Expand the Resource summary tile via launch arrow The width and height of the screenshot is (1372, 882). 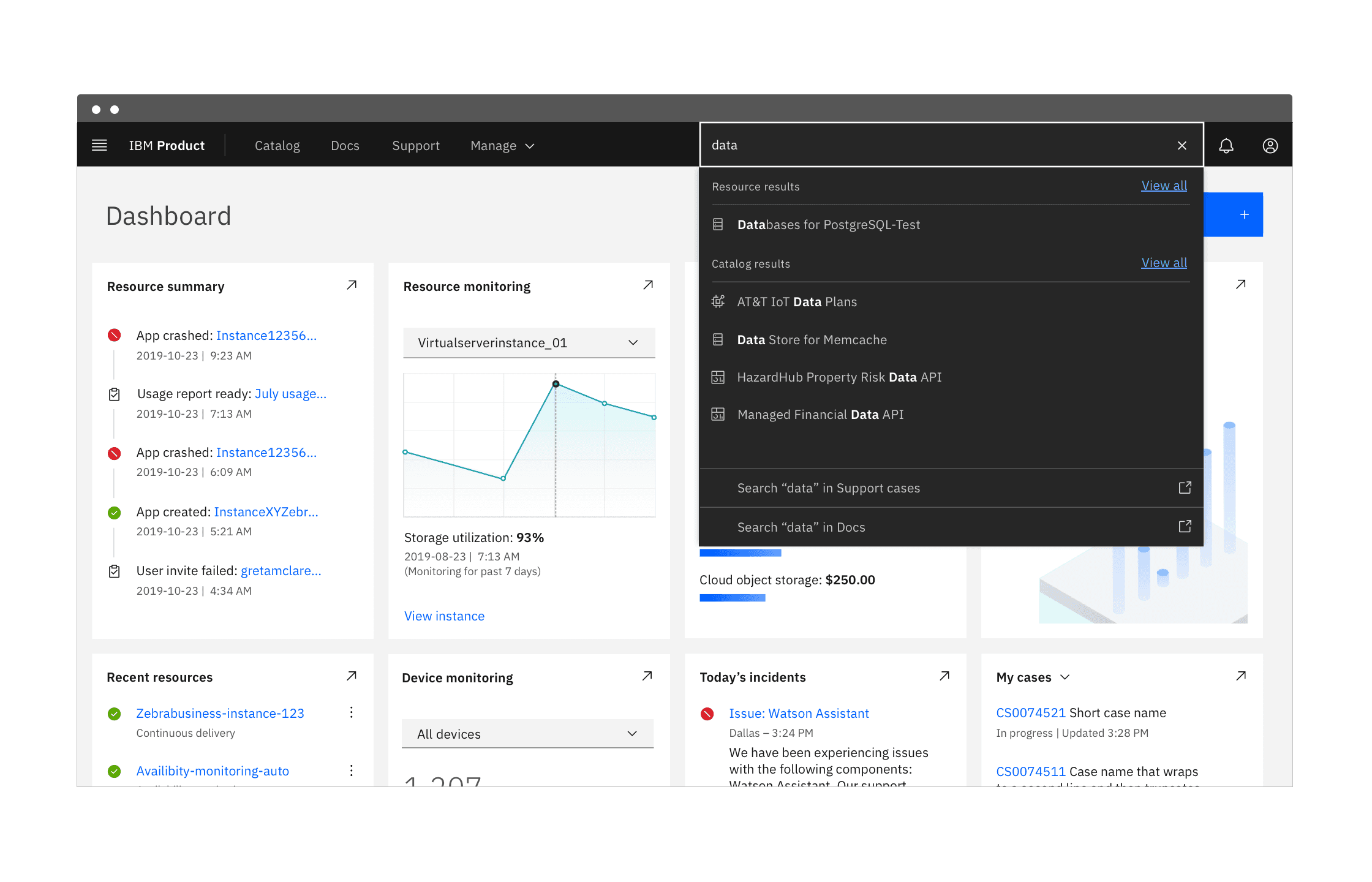click(352, 284)
